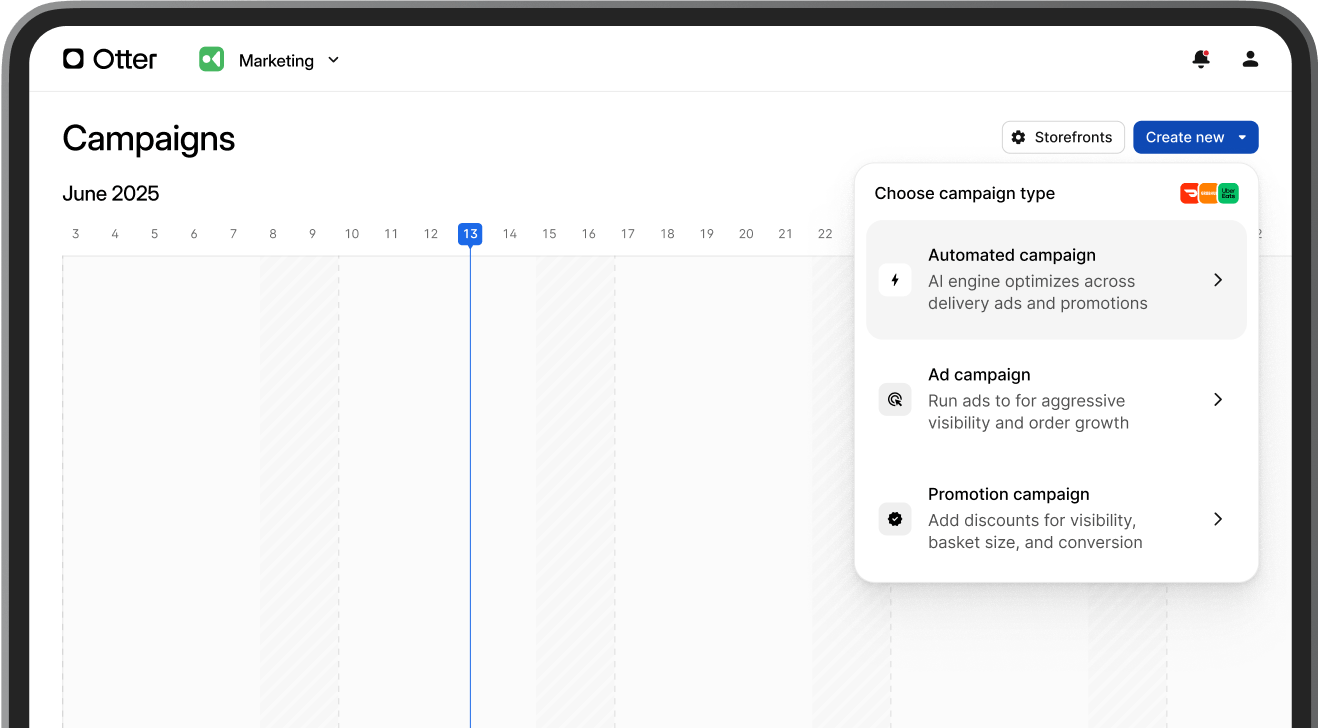Click the Ad campaign target cursor icon

coord(895,400)
